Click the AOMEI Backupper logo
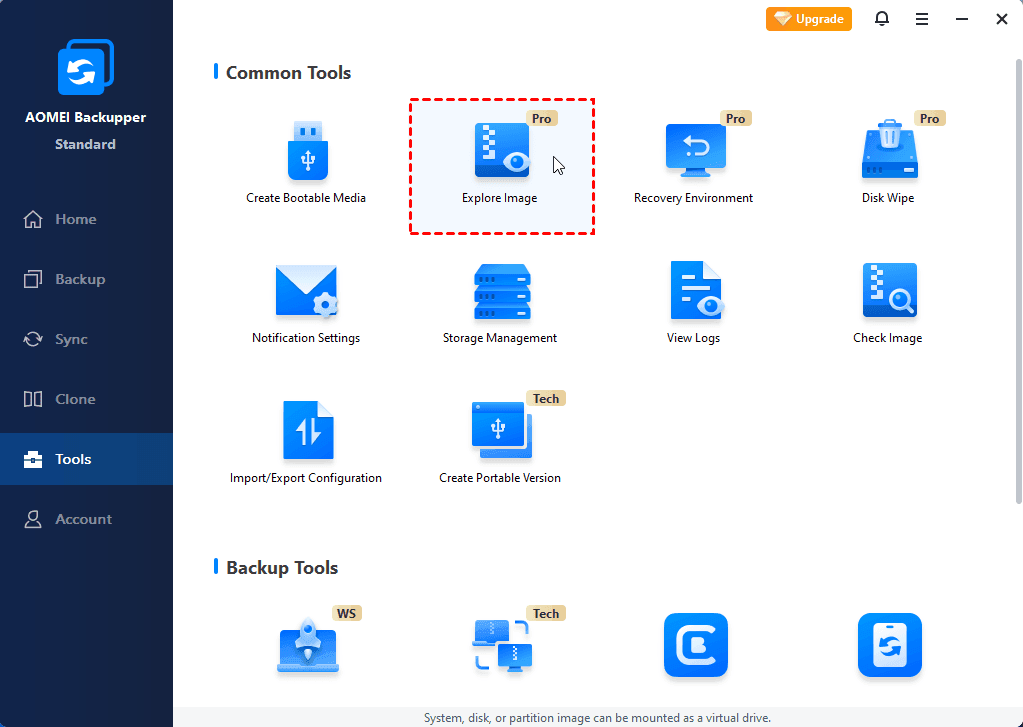Screen dimensions: 1023x727 pos(85,72)
